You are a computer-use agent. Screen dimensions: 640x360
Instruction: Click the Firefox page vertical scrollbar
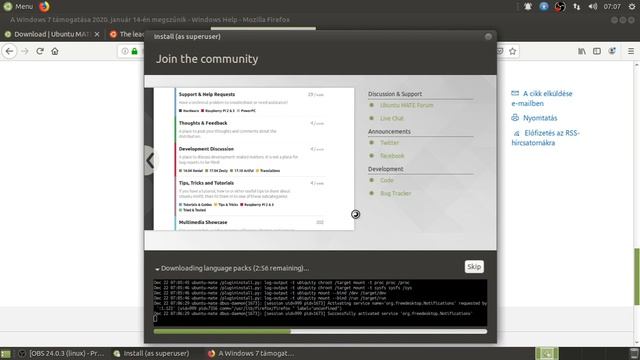[636, 277]
